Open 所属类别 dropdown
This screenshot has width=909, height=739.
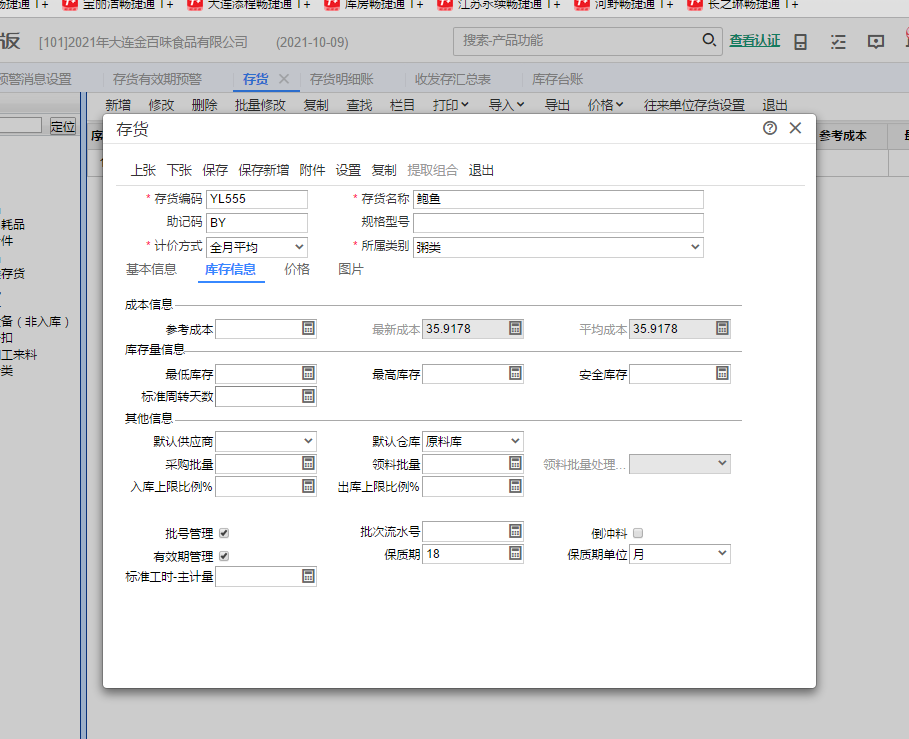[695, 247]
